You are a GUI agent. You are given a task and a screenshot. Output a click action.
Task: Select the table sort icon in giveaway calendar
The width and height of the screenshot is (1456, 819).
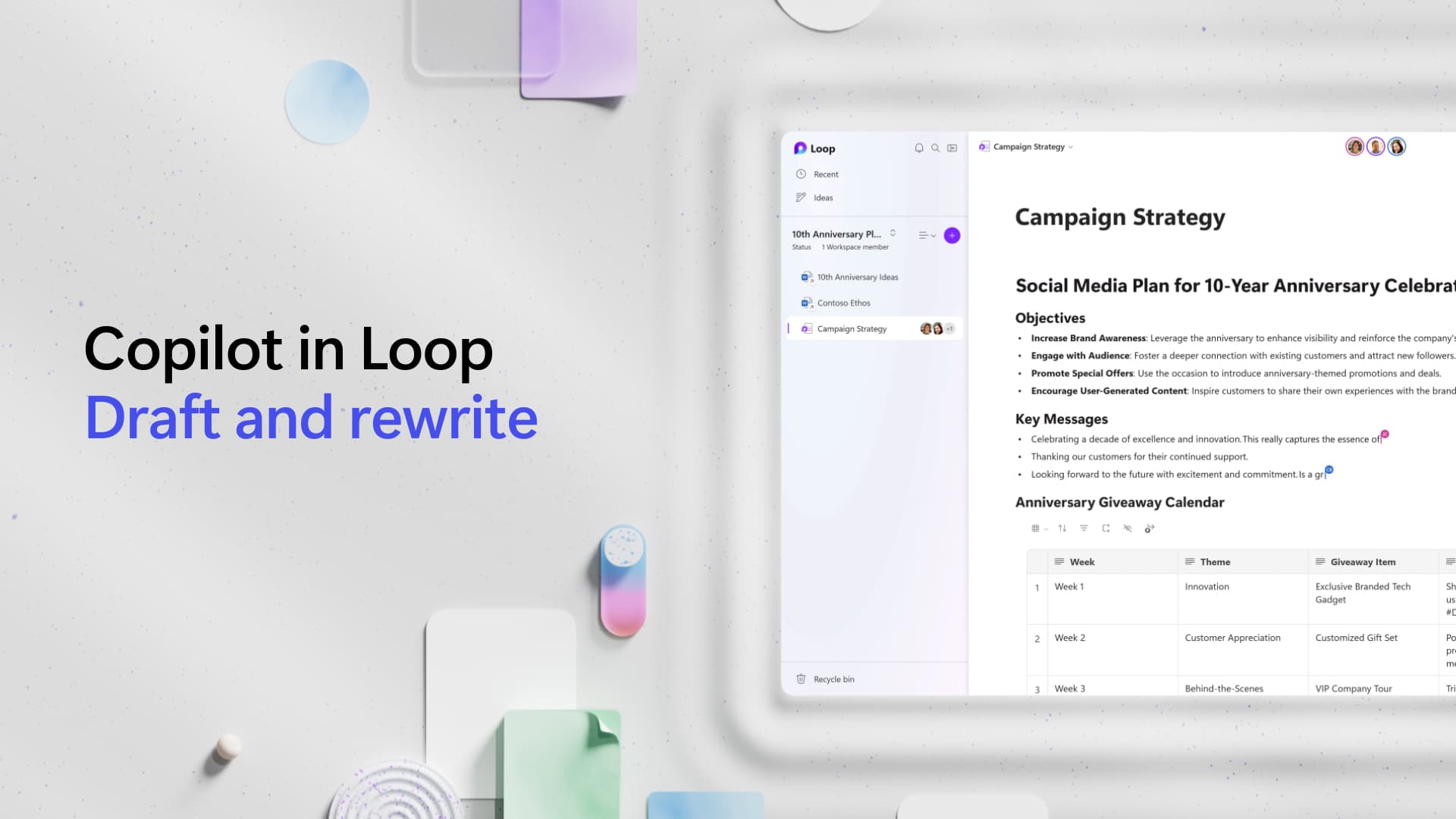(x=1062, y=528)
